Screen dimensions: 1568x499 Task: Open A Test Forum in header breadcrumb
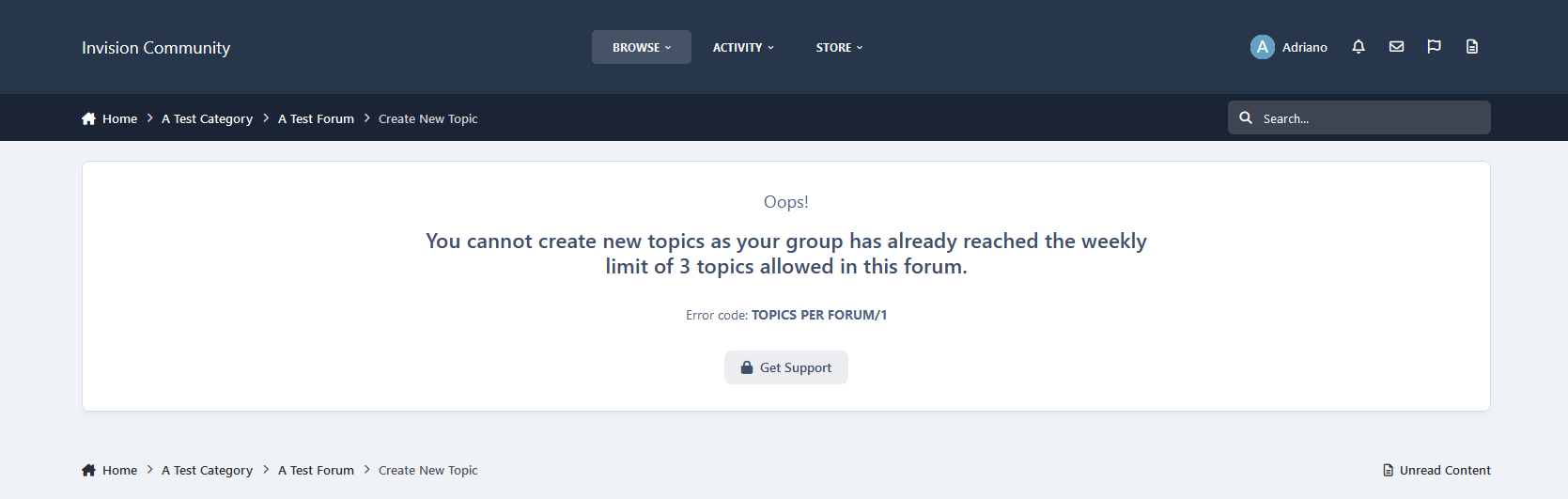[x=316, y=119]
